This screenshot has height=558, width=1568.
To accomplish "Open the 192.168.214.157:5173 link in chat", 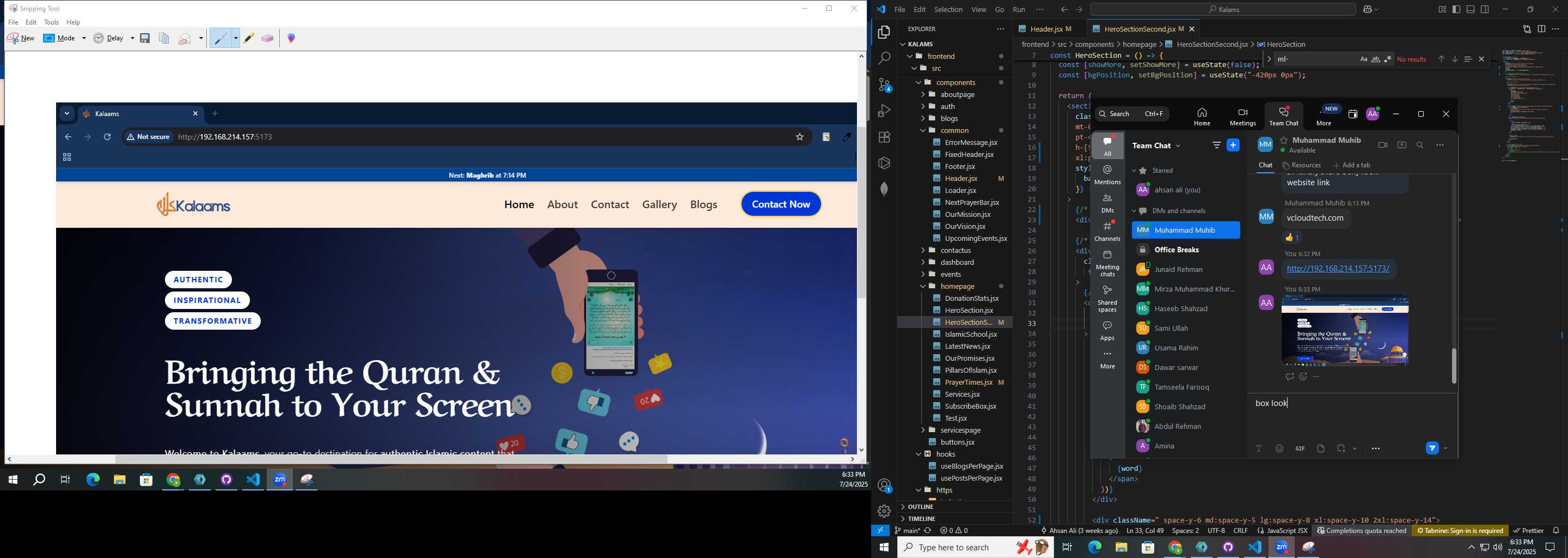I will [1337, 269].
